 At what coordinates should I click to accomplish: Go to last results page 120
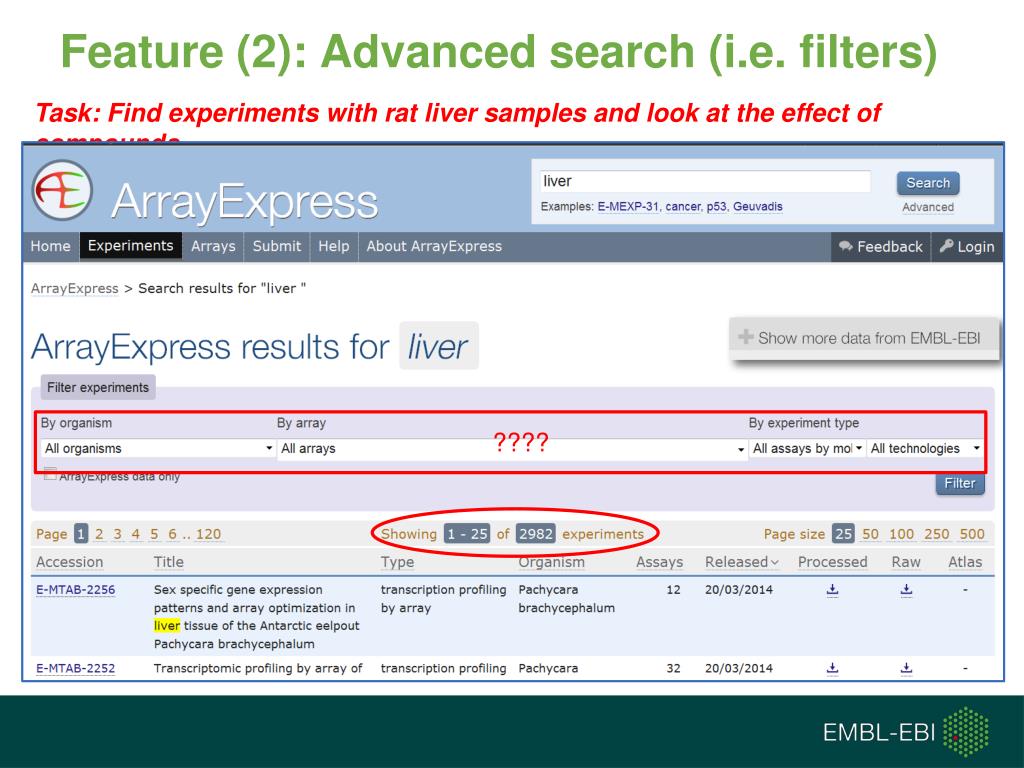208,534
